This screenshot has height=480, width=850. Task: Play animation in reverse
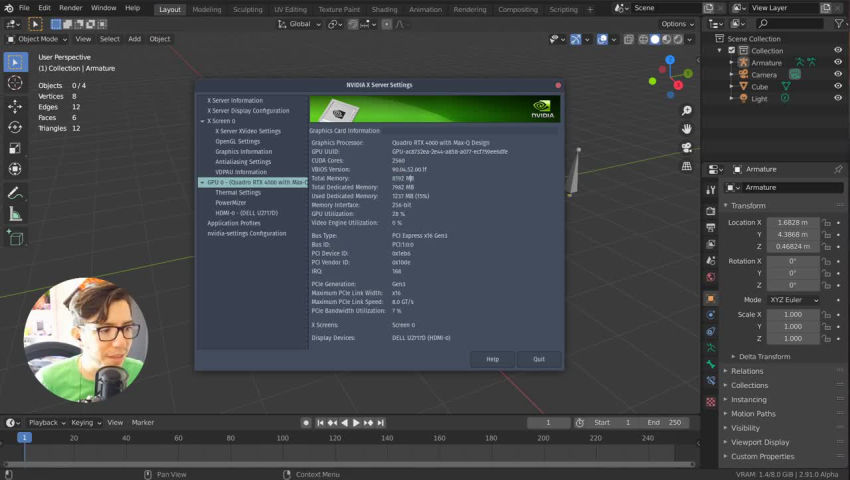[344, 423]
